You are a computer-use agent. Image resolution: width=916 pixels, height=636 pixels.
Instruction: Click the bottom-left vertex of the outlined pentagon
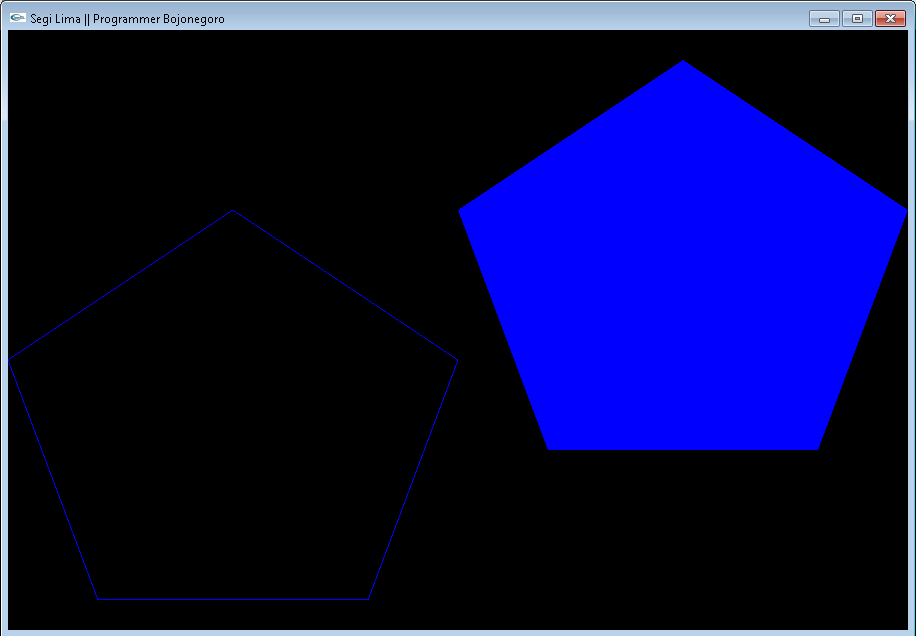pos(96,596)
